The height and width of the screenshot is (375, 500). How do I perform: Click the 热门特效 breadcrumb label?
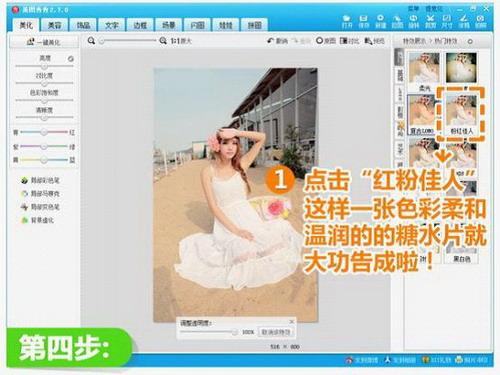(x=445, y=41)
